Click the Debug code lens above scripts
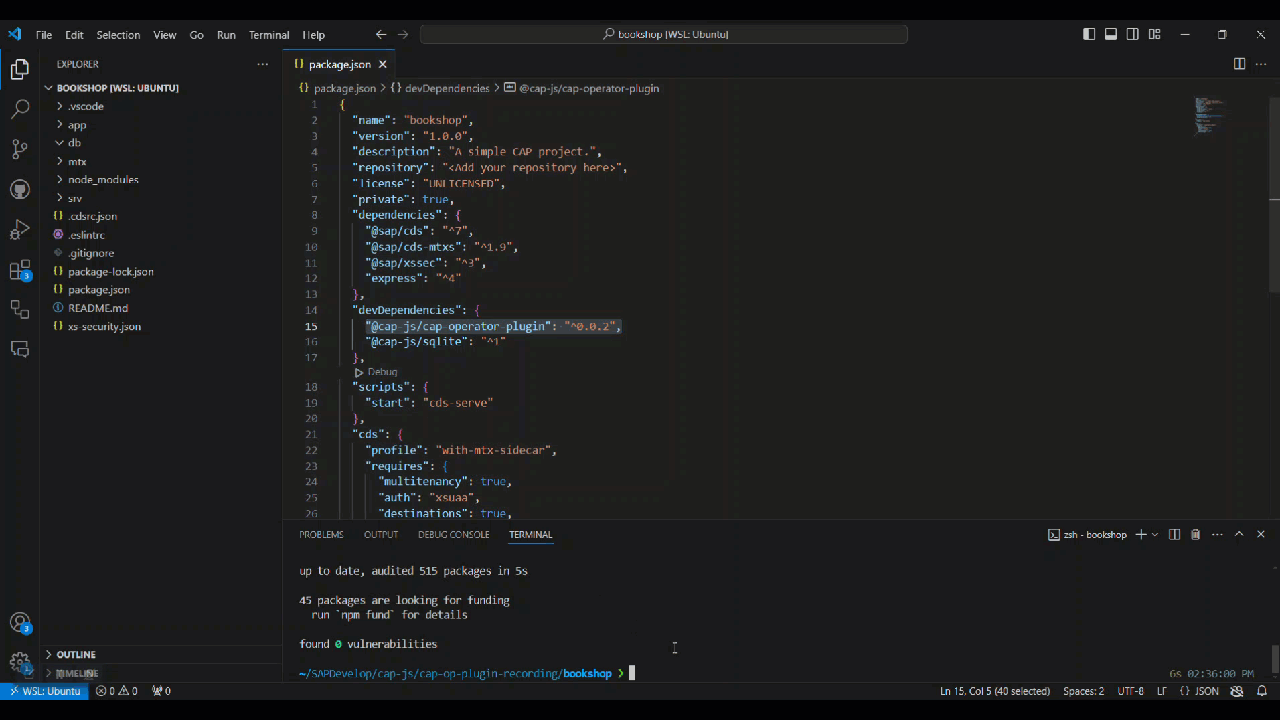 [382, 372]
